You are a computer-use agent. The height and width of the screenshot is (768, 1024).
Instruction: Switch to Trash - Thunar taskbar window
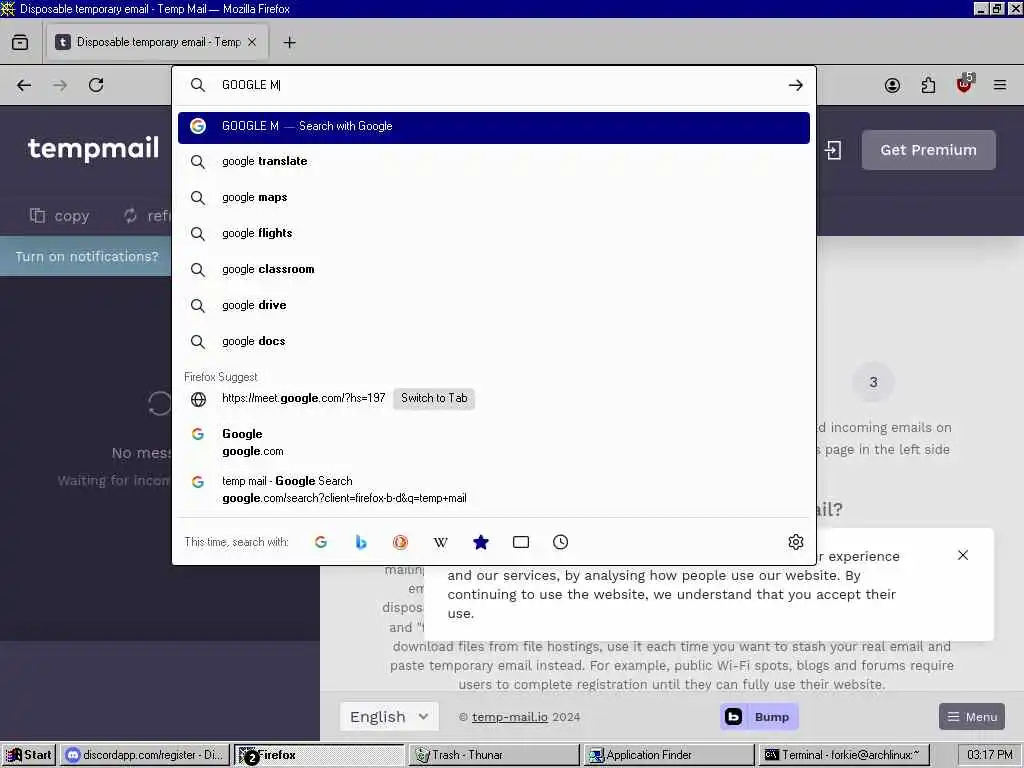click(x=494, y=755)
